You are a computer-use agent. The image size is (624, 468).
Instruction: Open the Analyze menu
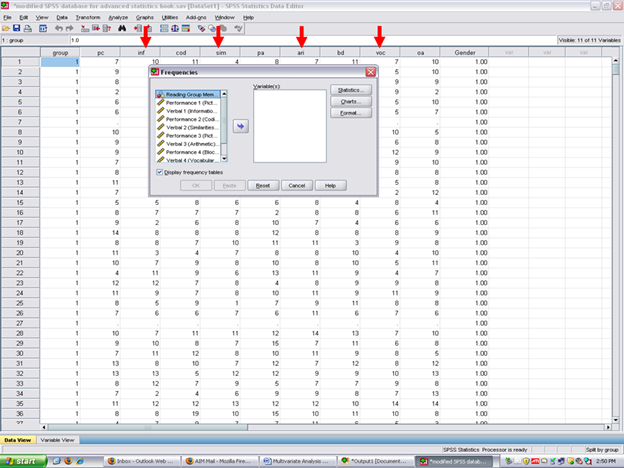[118, 17]
